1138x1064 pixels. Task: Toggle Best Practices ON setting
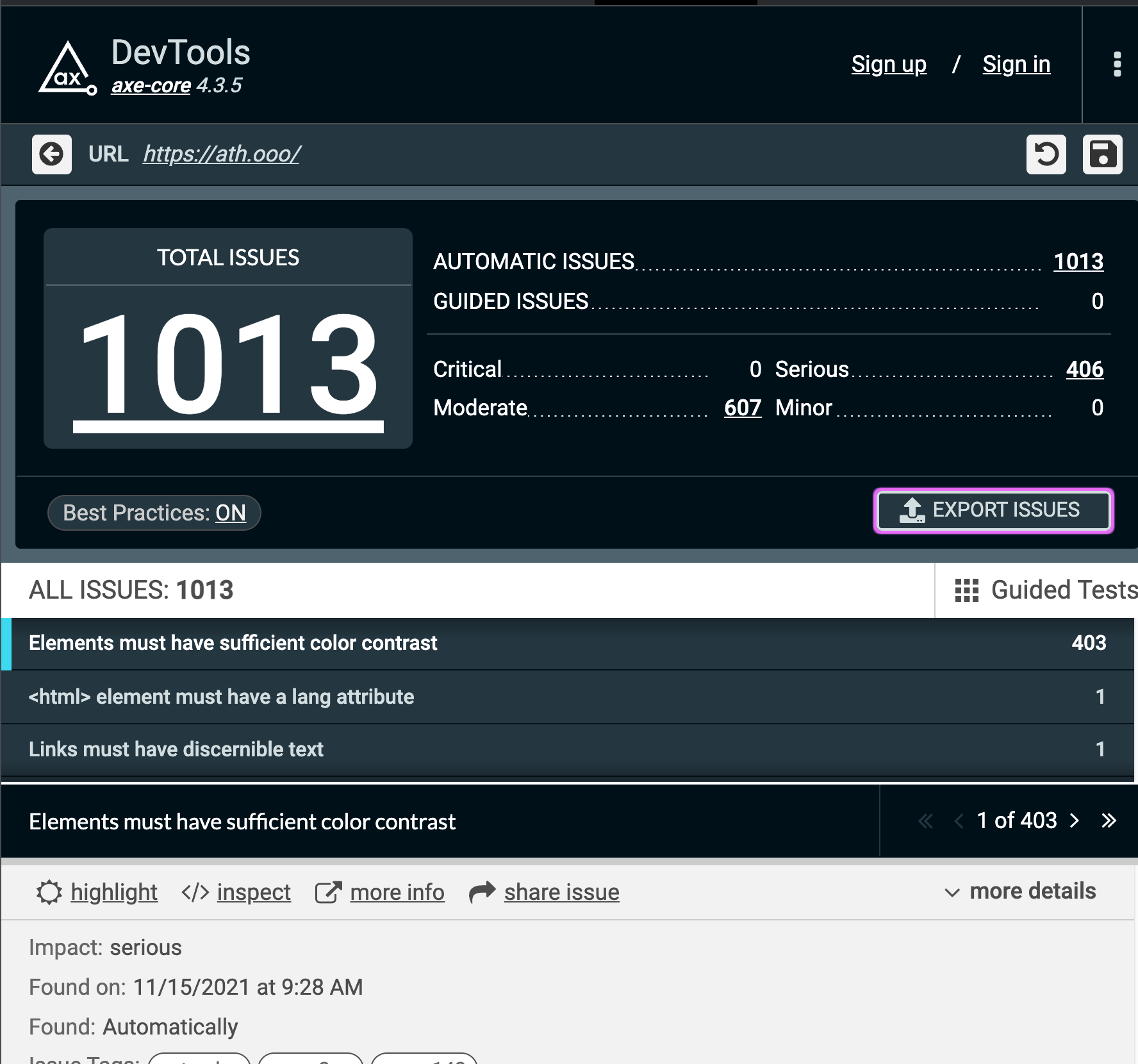[154, 513]
